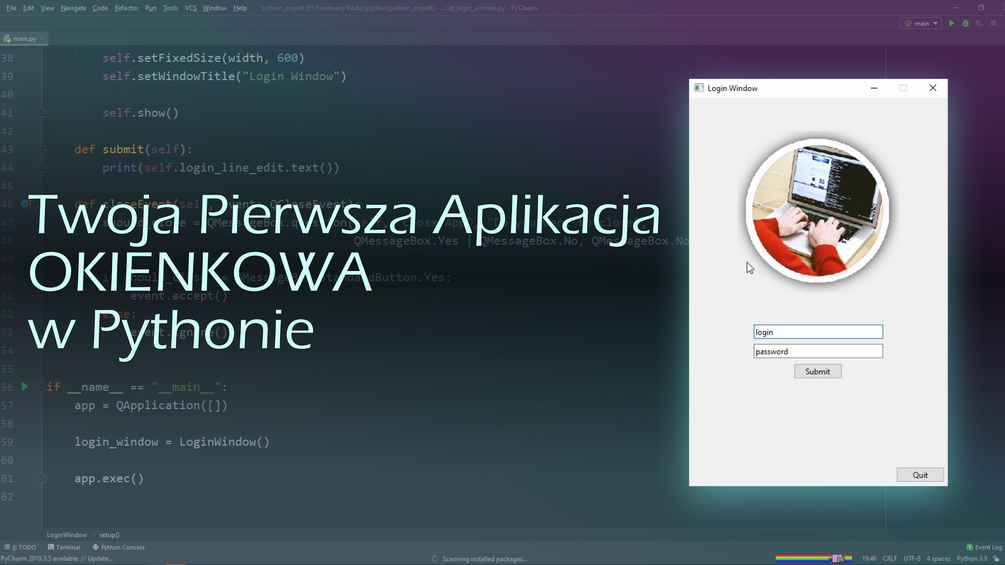Open the File menu
This screenshot has width=1005, height=565.
[x=11, y=8]
